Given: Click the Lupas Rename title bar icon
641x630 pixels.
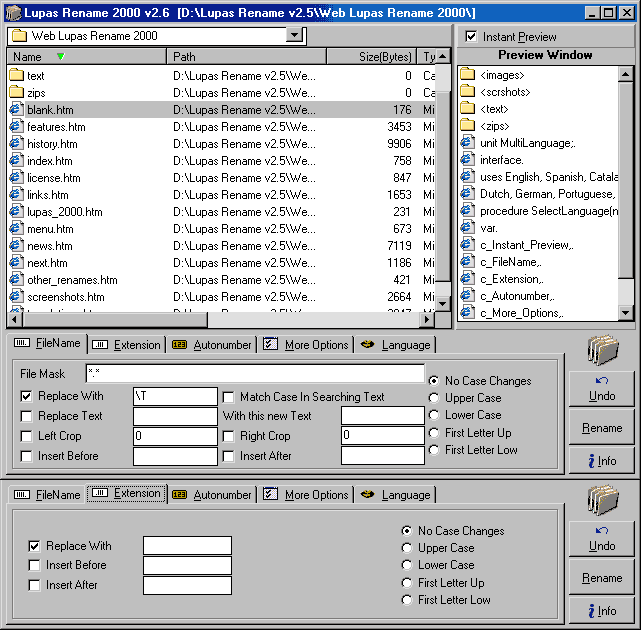Looking at the screenshot, I should coord(13,12).
